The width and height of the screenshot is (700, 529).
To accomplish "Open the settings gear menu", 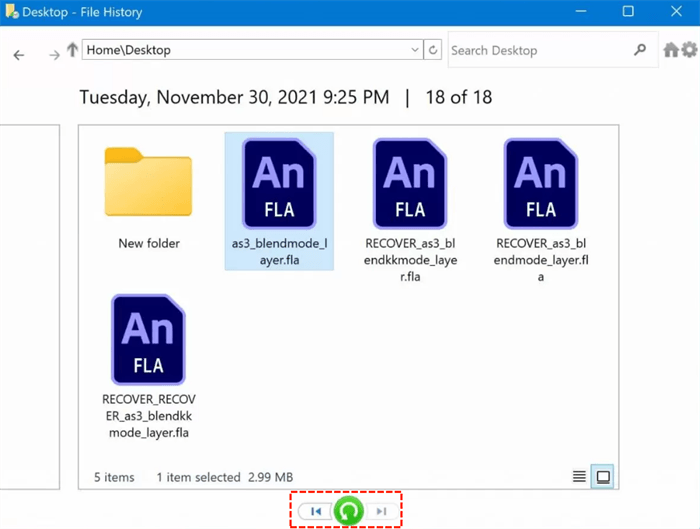I will click(688, 50).
